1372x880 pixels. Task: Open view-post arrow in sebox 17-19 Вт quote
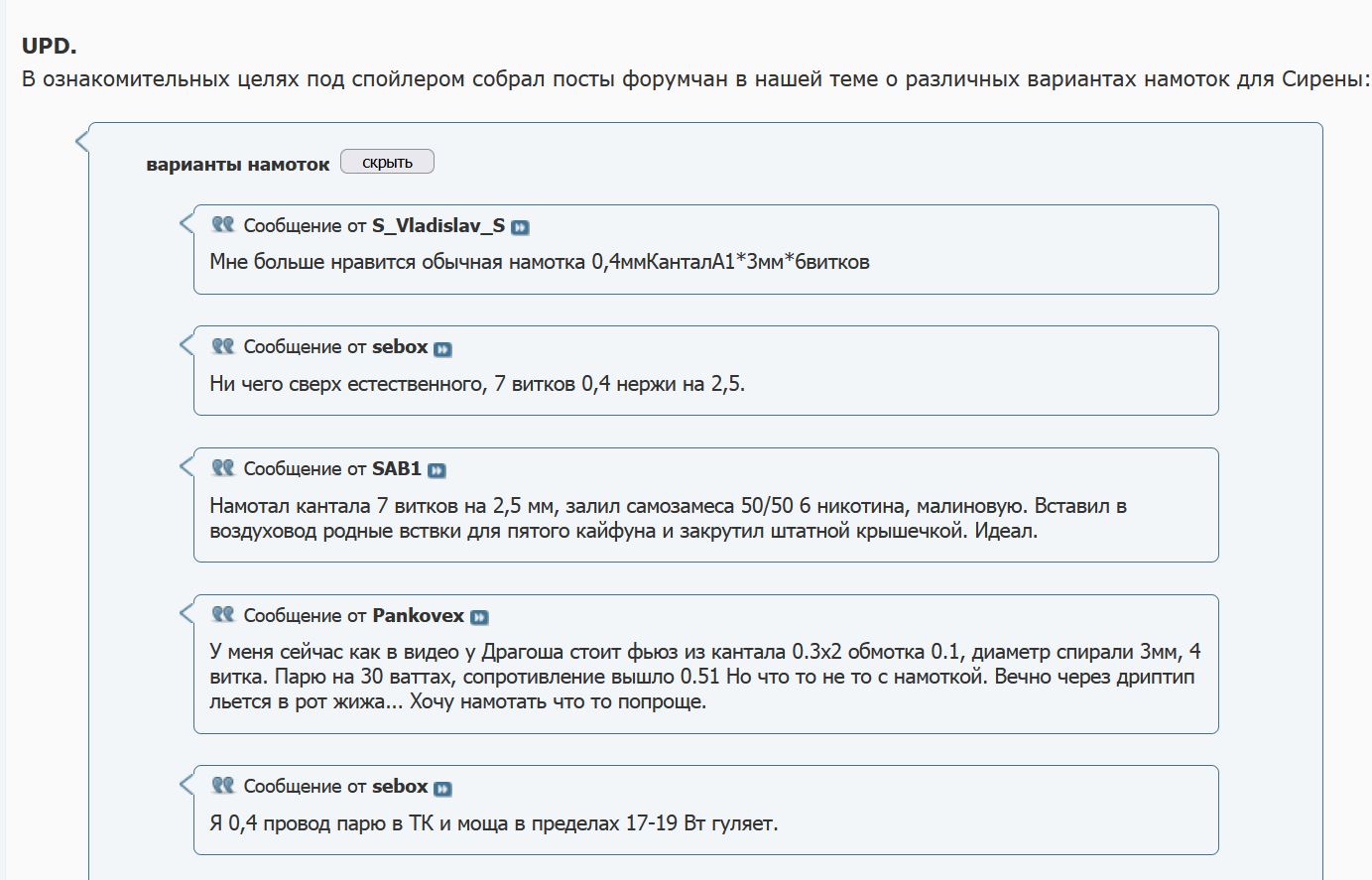point(442,788)
